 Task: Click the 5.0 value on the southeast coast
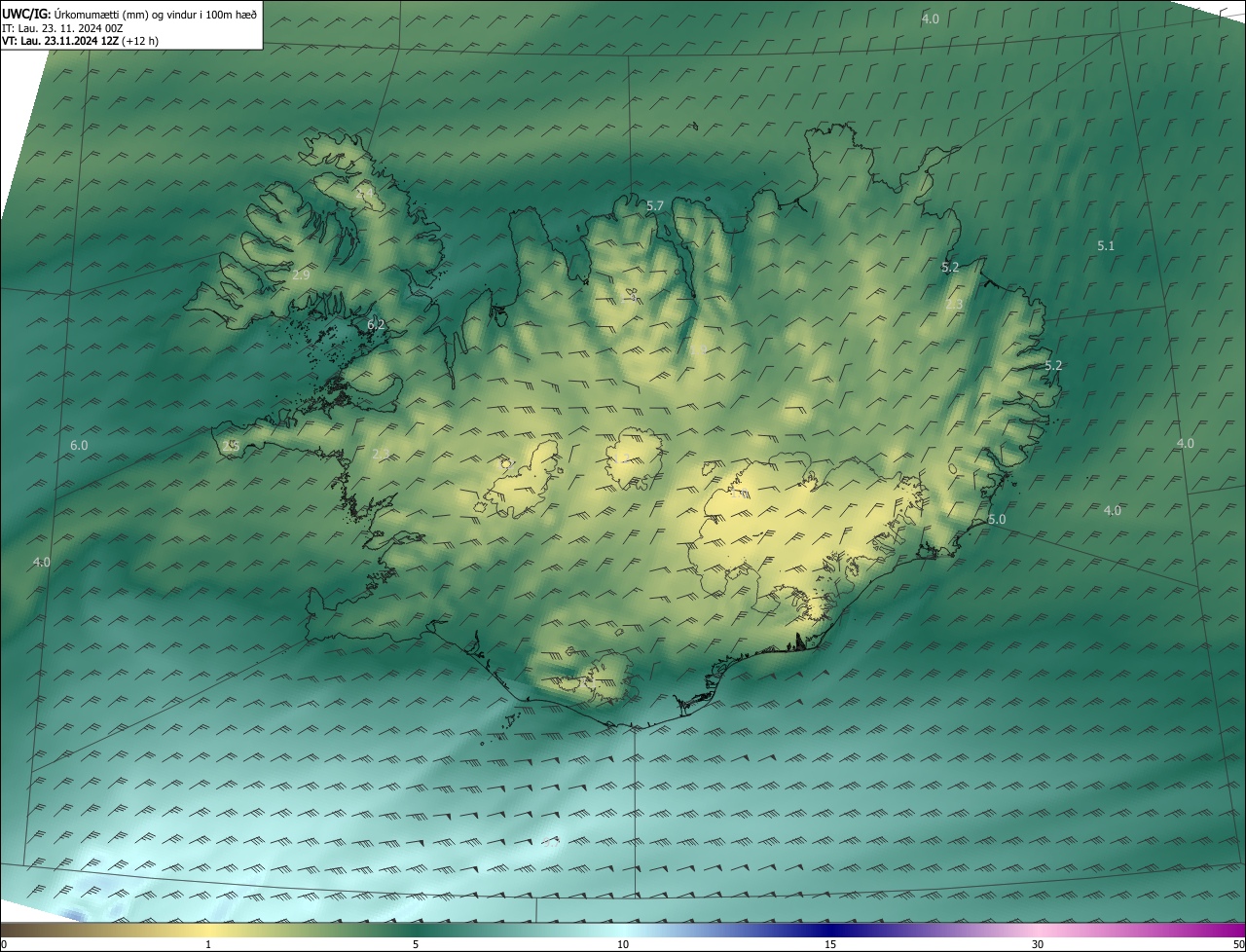click(997, 519)
